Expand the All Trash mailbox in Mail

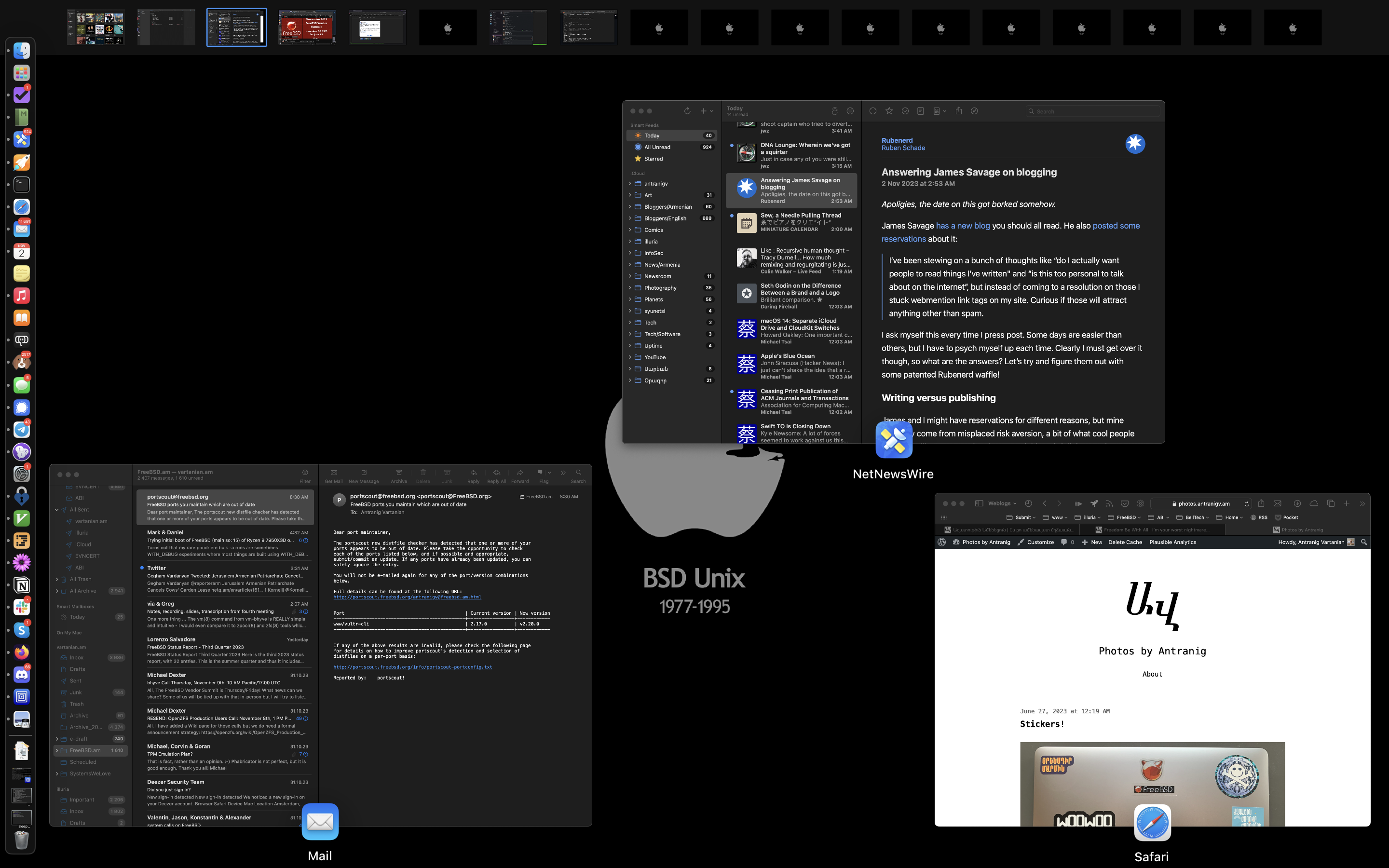tap(57, 579)
